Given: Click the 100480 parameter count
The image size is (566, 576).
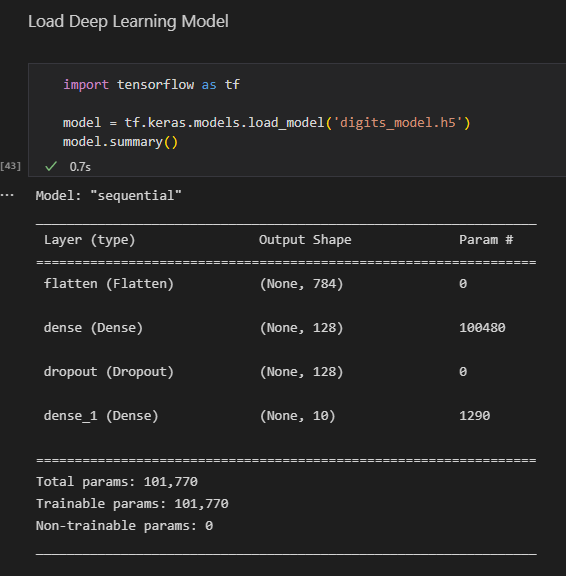Looking at the screenshot, I should (482, 328).
